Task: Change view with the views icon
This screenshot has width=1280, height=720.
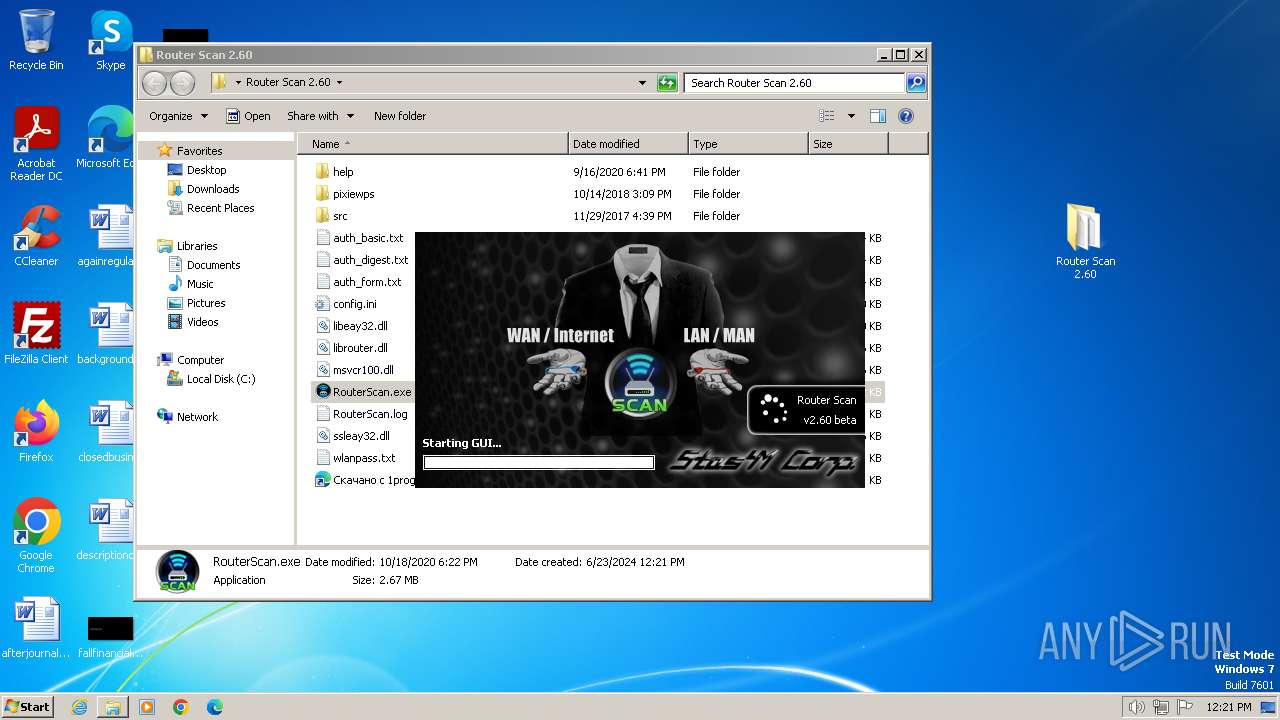Action: tap(826, 116)
